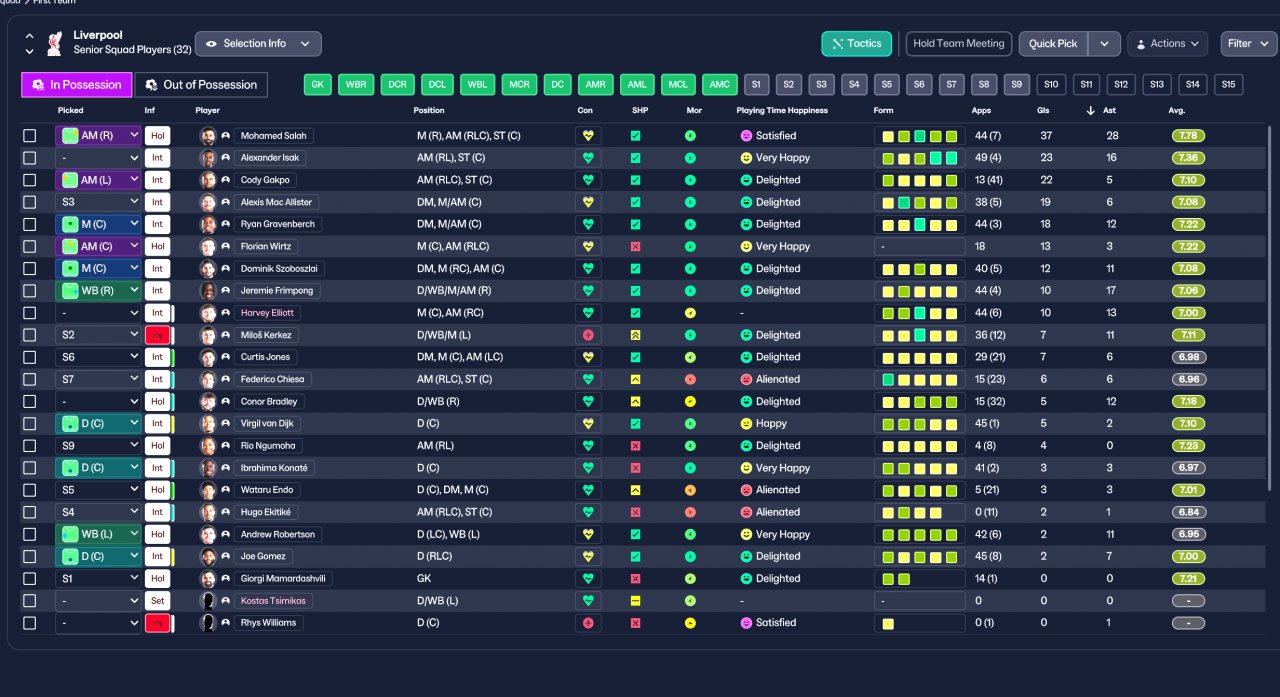Click Florian Wirtz's red sharpness icon
Screen dimensions: 1280x697
click(635, 247)
